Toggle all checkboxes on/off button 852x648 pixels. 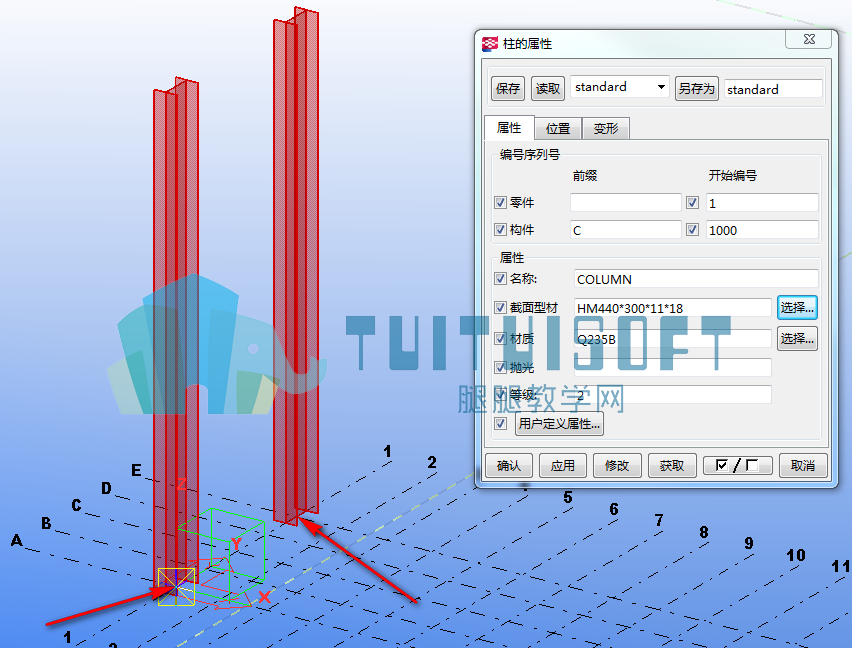pyautogui.click(x=737, y=465)
